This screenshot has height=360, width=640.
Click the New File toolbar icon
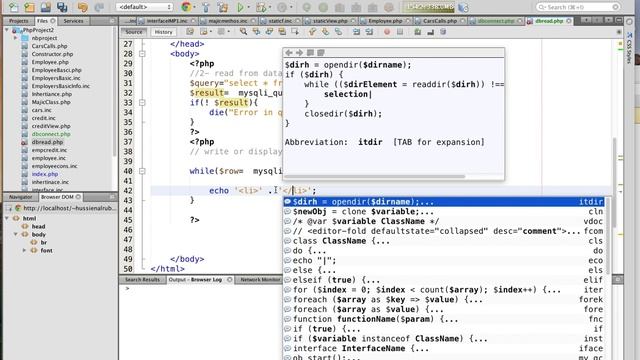coord(14,7)
